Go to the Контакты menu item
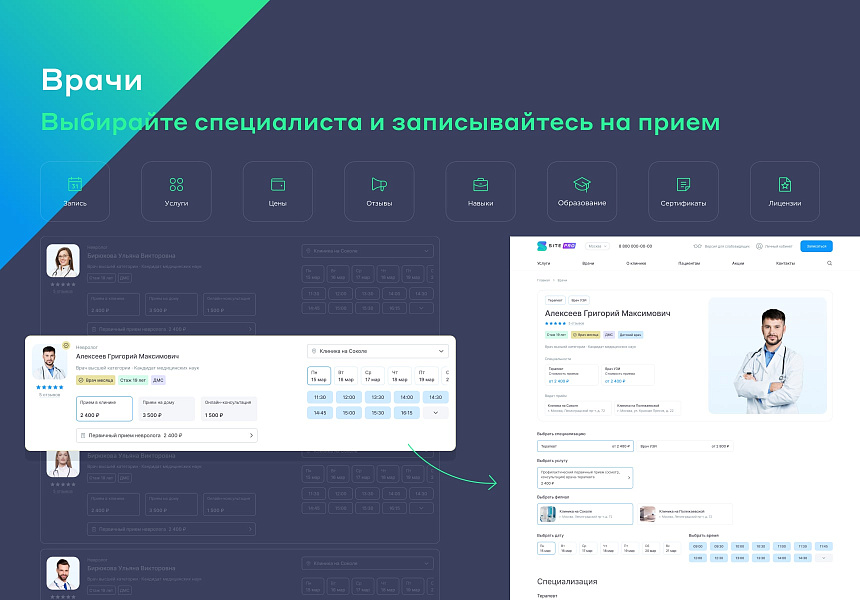The width and height of the screenshot is (860, 600). 785,263
